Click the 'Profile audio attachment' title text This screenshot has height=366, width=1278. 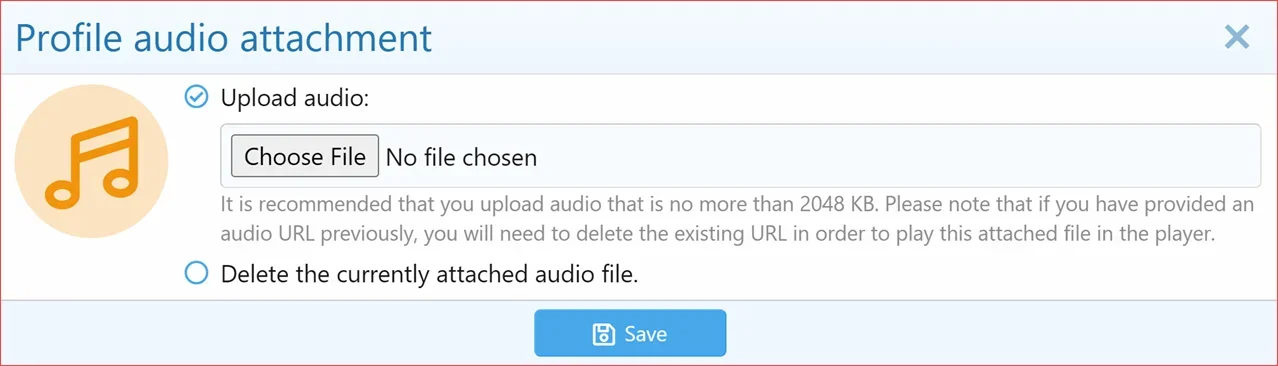click(224, 38)
